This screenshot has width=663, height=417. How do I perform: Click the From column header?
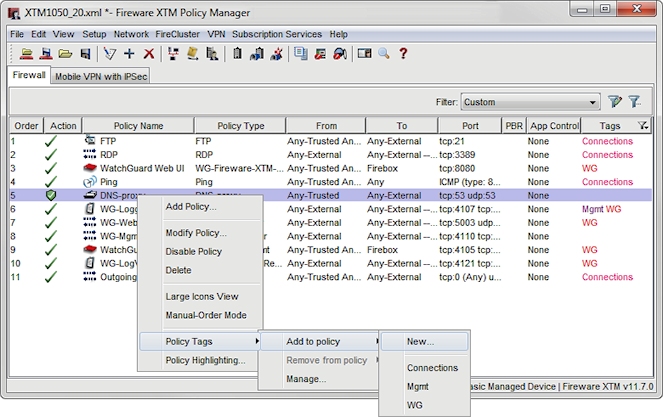(x=326, y=126)
